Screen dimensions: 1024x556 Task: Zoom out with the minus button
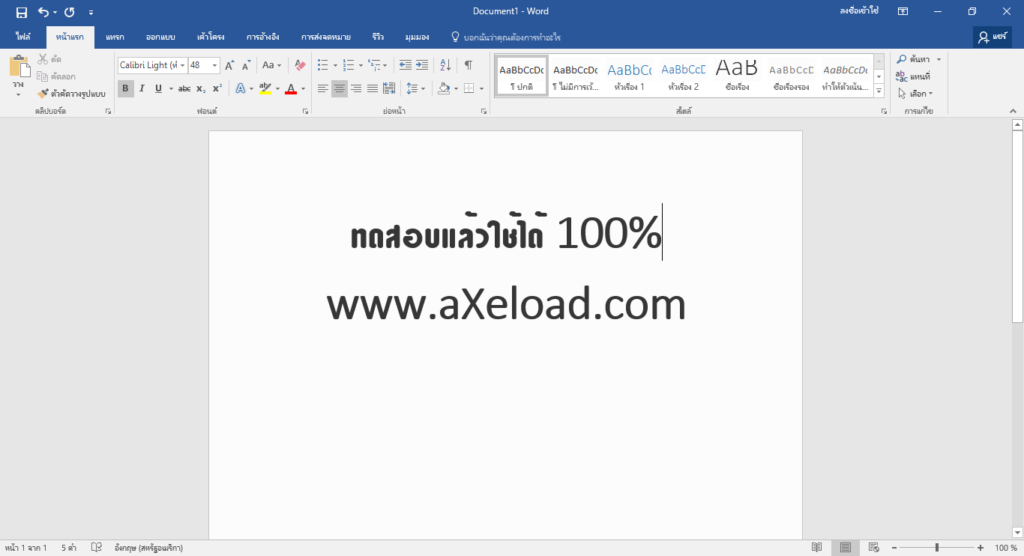click(x=894, y=548)
